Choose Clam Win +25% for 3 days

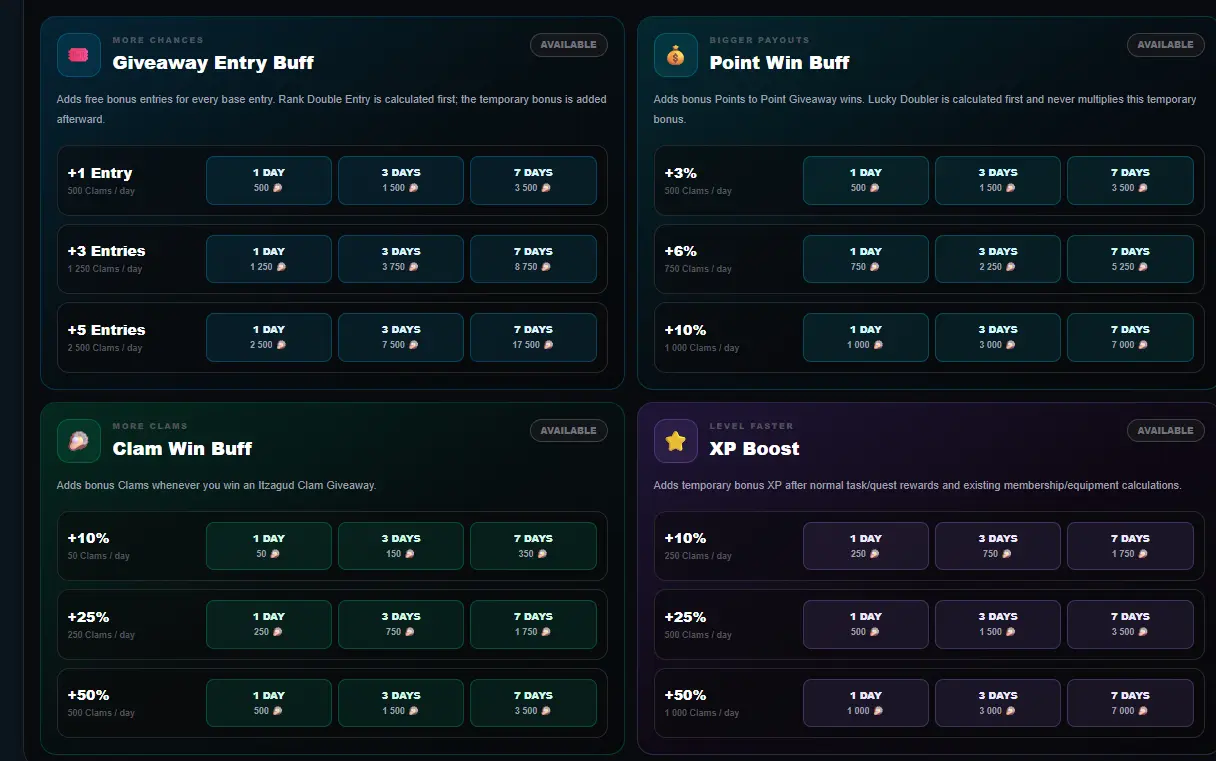tap(401, 624)
